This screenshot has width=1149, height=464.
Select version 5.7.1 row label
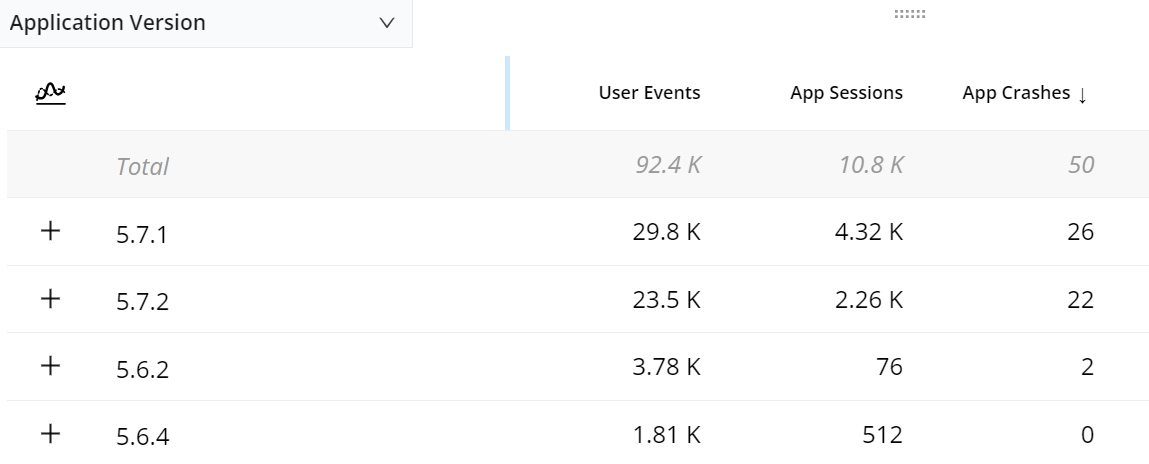(x=142, y=234)
